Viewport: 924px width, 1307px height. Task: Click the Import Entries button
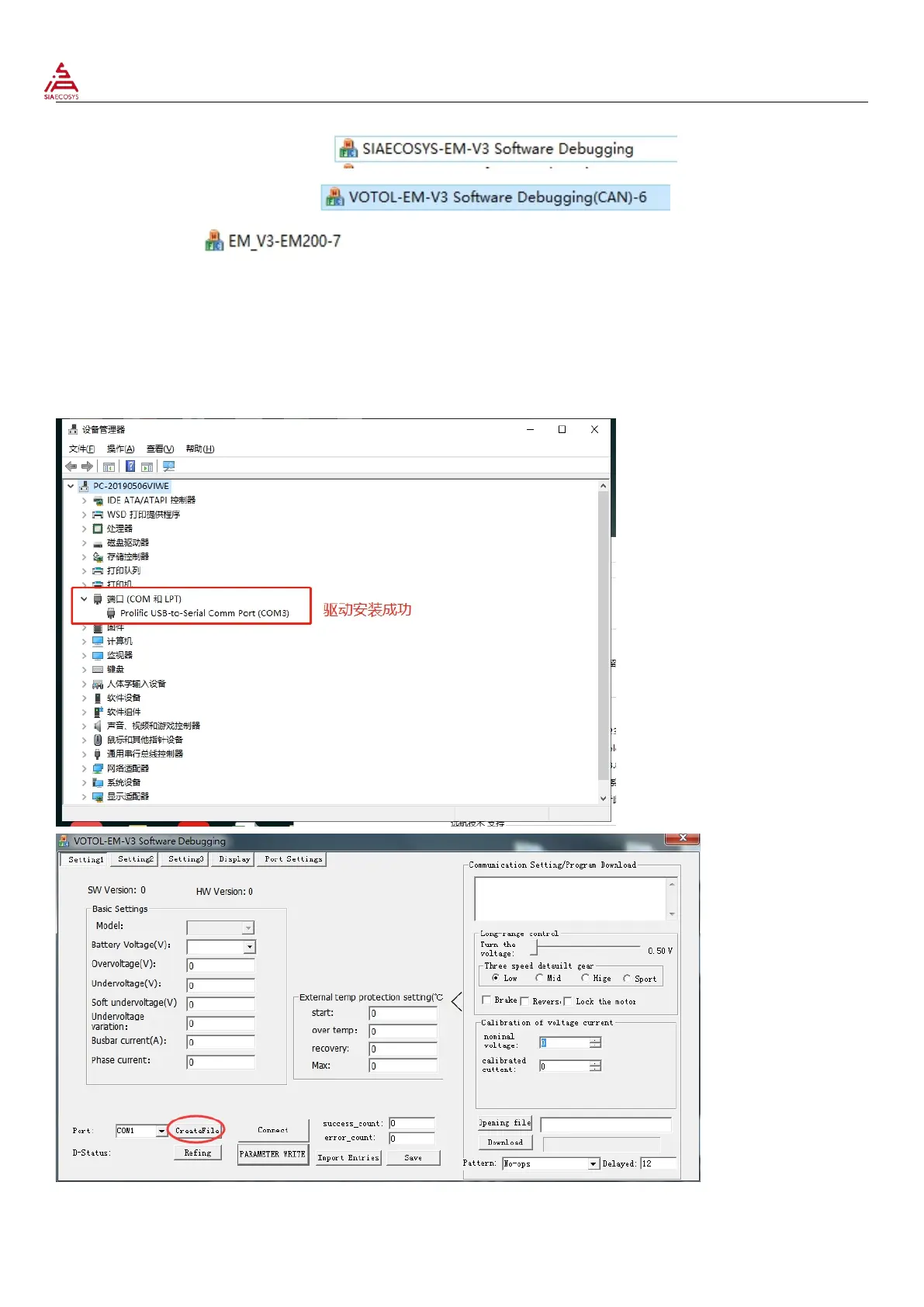pyautogui.click(x=348, y=1157)
